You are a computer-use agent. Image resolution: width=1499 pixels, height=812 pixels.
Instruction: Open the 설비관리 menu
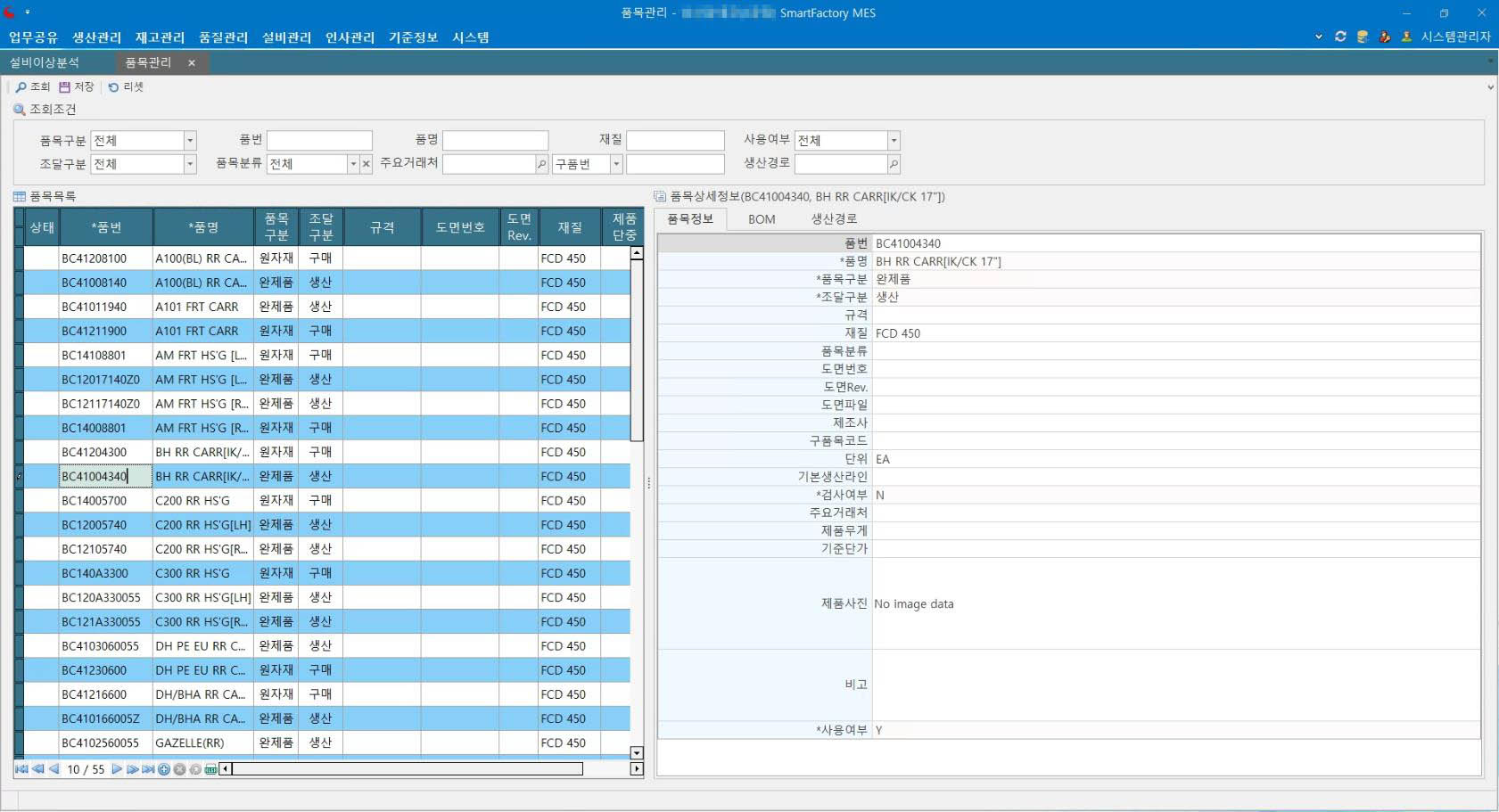tap(286, 37)
